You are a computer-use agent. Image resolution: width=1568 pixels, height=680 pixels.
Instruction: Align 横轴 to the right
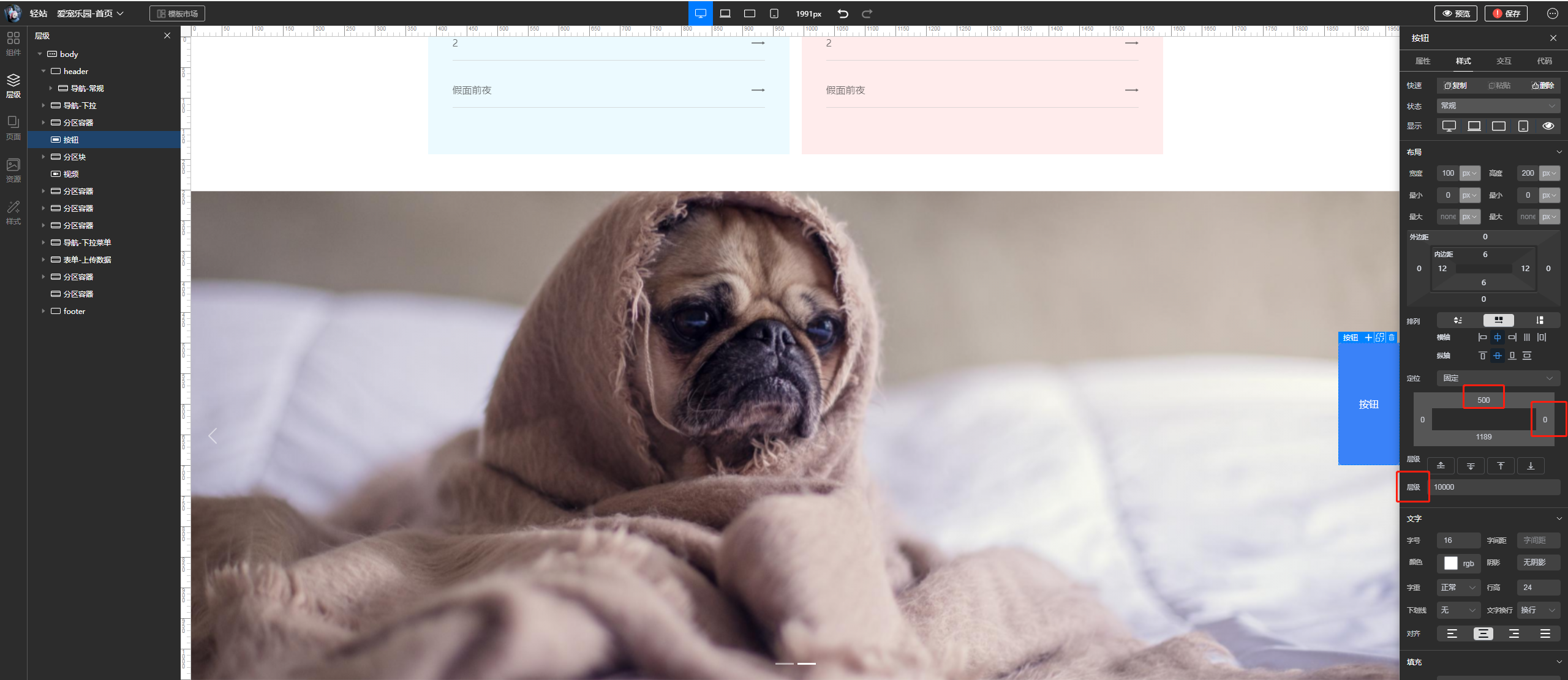1512,337
